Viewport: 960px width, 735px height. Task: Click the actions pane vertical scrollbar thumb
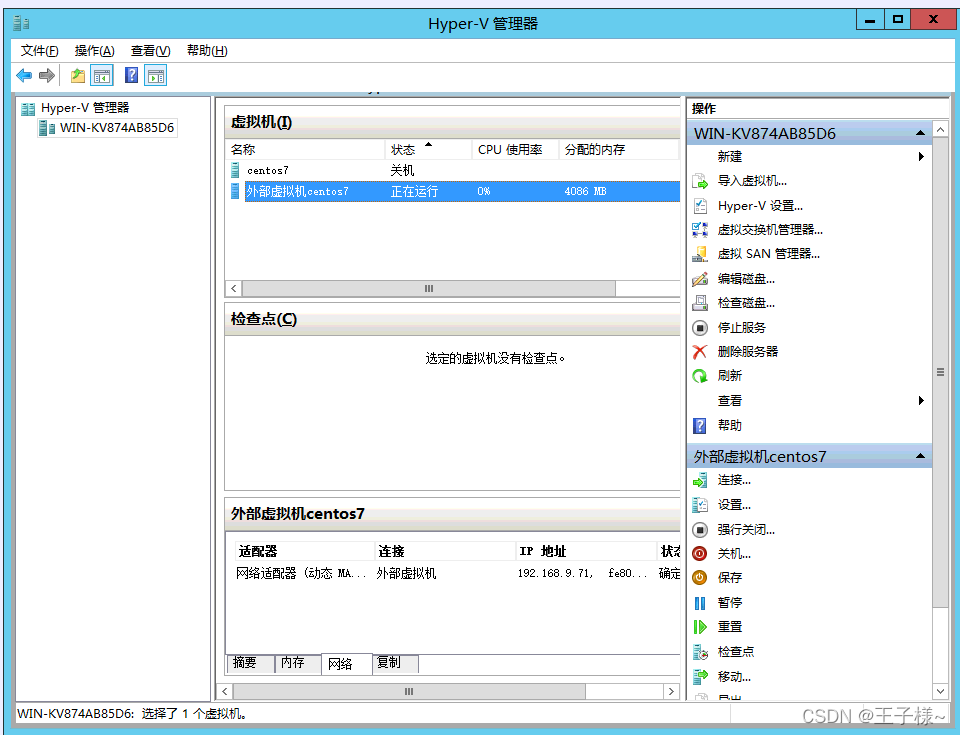coord(941,372)
